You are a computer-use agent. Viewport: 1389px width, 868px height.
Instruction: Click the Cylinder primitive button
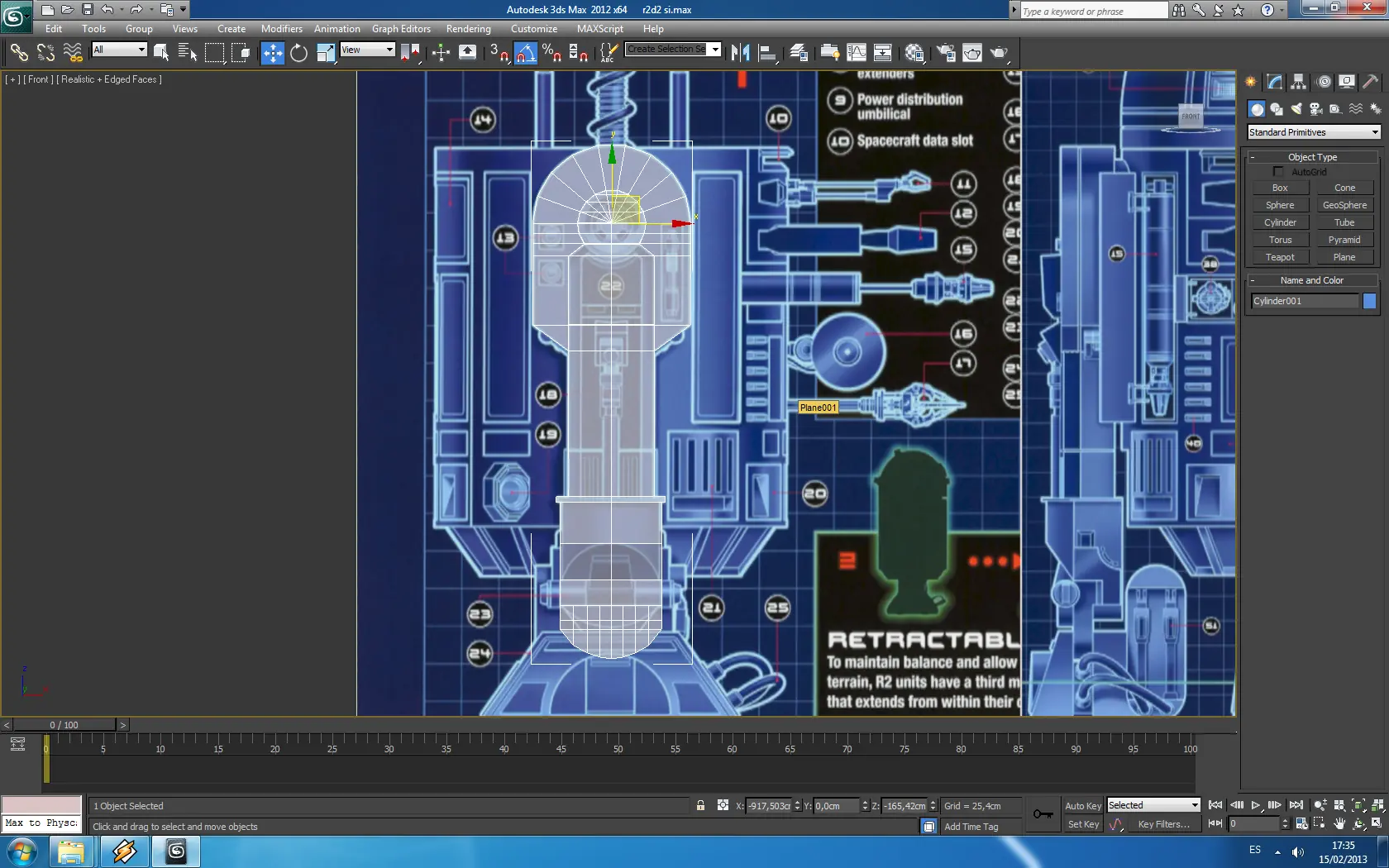(x=1280, y=222)
